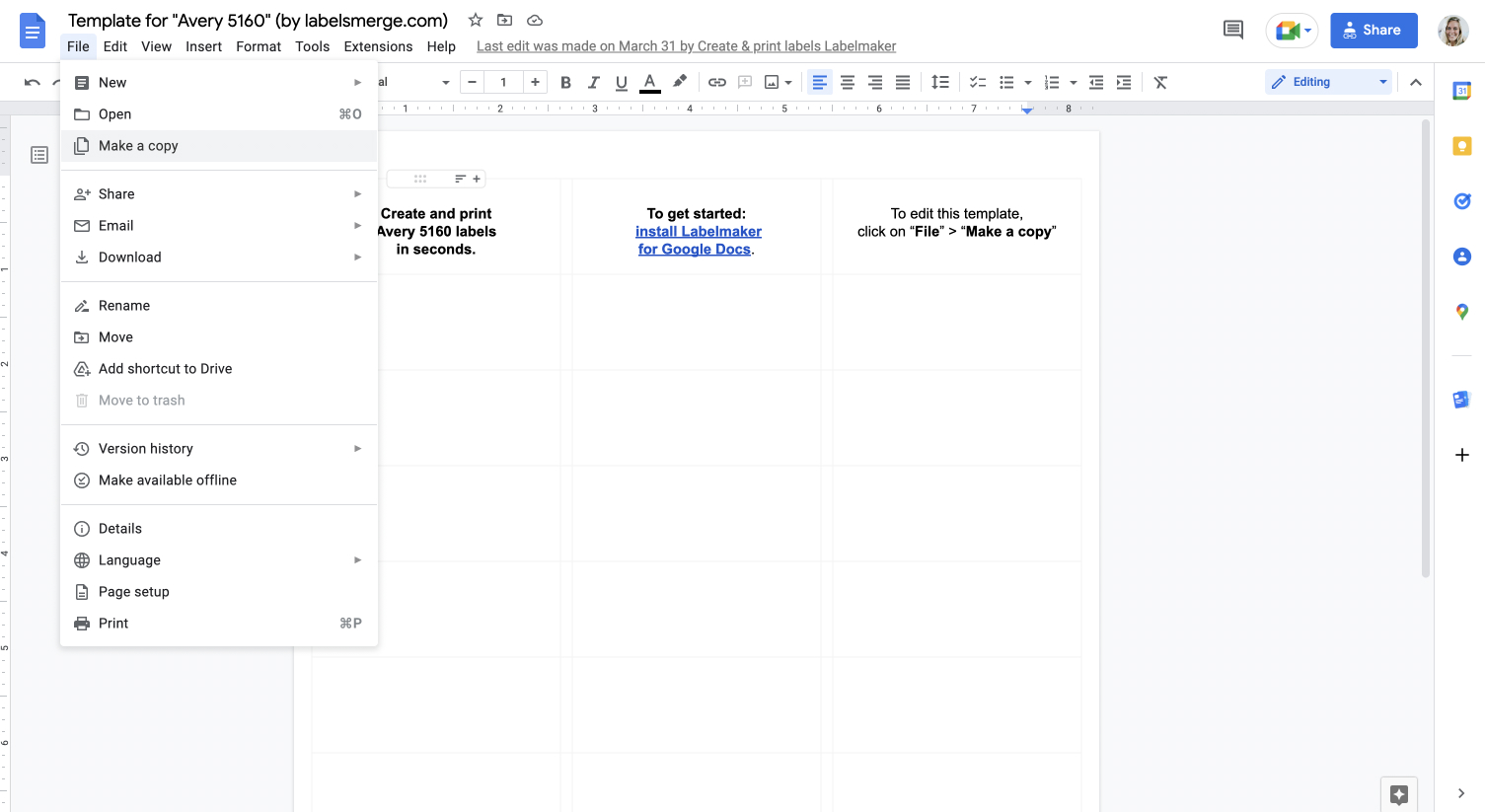Open bulleted list style dropdown arrow

tap(1027, 83)
